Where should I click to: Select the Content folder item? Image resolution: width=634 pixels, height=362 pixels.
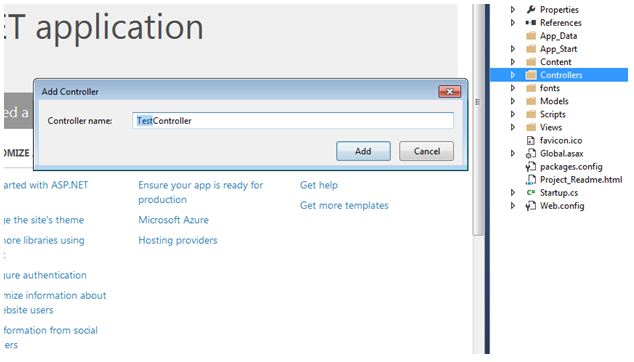tap(555, 62)
